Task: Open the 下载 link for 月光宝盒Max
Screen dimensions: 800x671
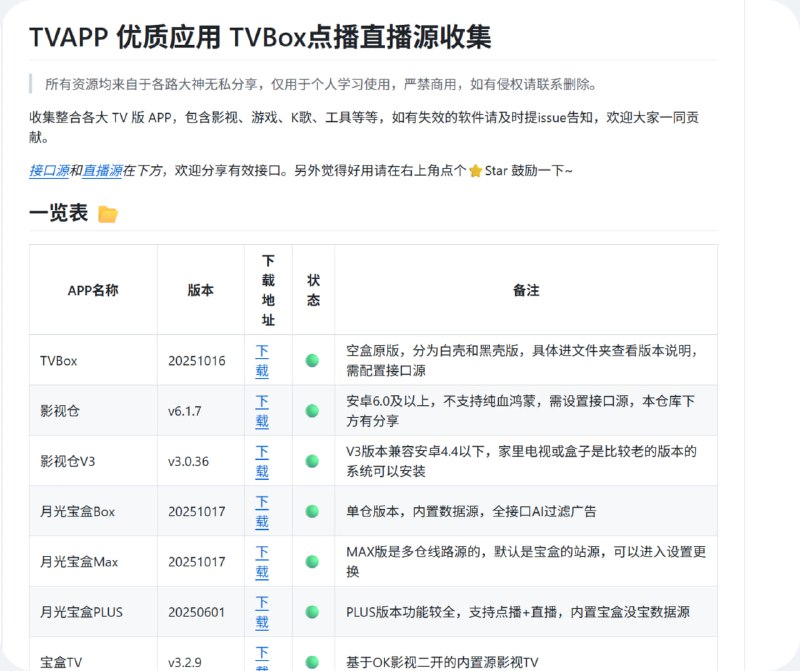Action: coord(262,562)
